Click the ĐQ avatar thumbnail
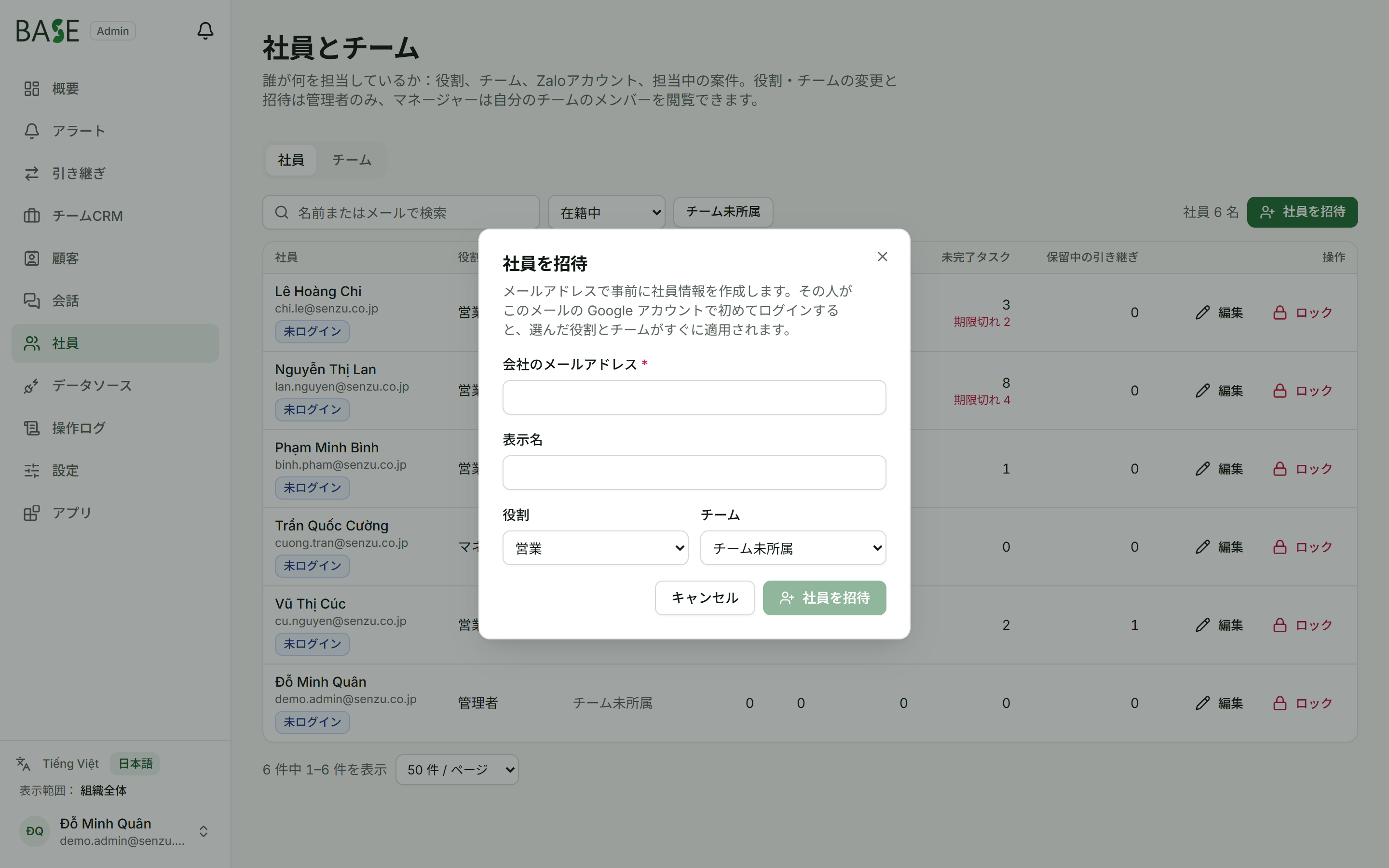The image size is (1389, 868). [x=34, y=831]
